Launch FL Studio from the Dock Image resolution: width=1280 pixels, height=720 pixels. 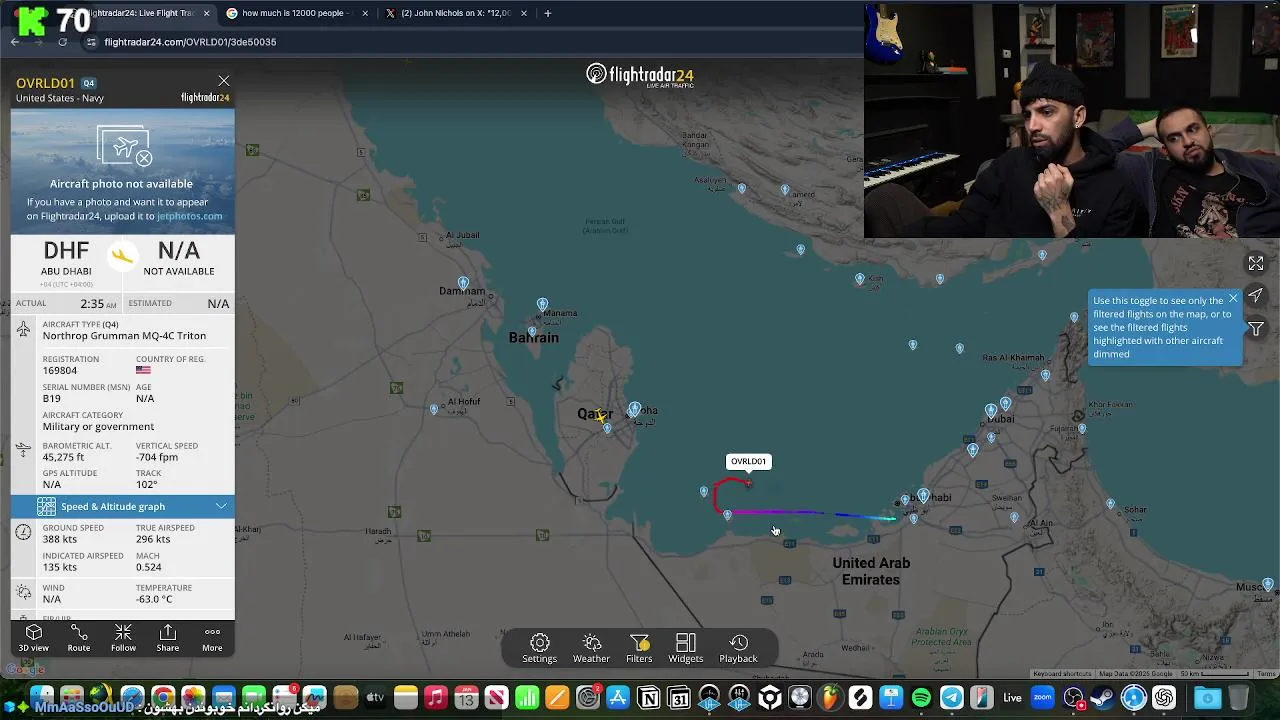(830, 698)
